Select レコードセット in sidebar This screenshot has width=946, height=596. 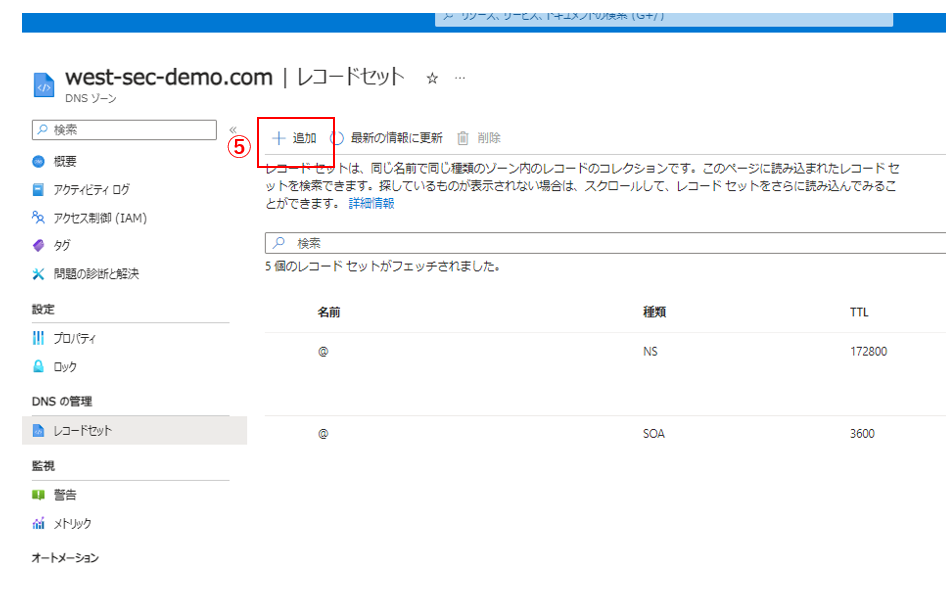pos(135,431)
